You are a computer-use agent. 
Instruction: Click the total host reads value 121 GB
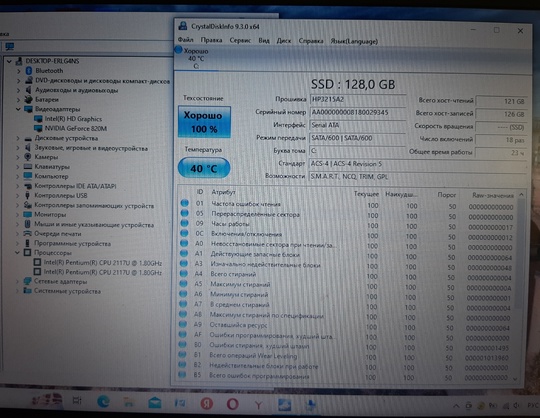pos(501,101)
